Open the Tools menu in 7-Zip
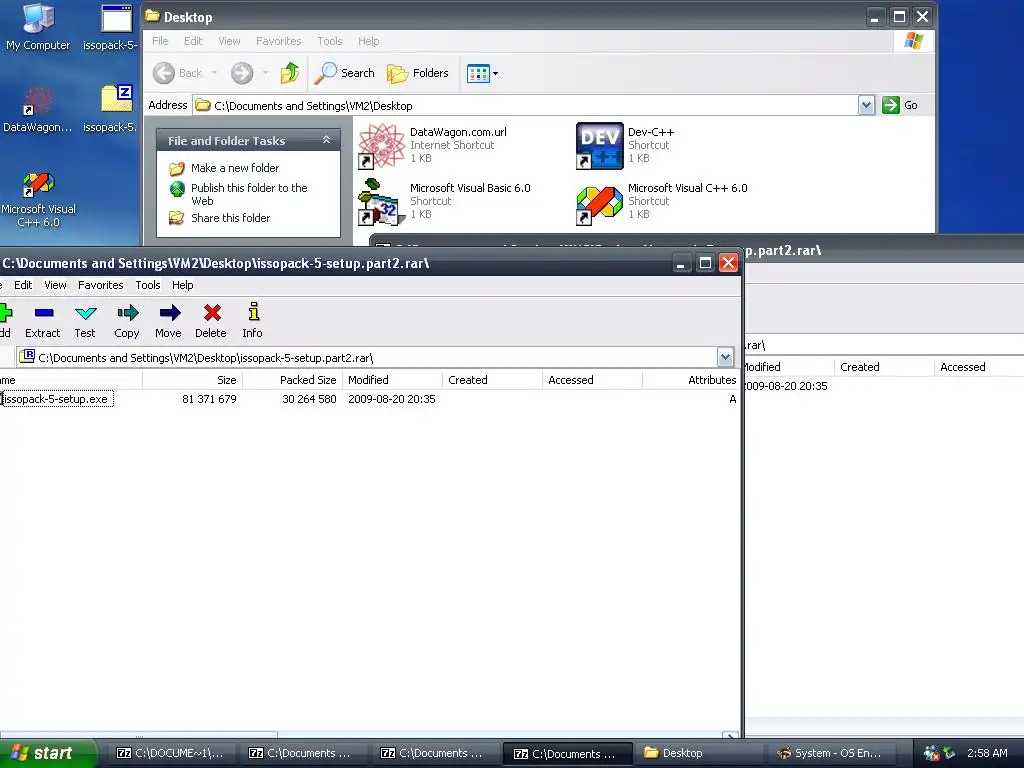 (x=148, y=285)
